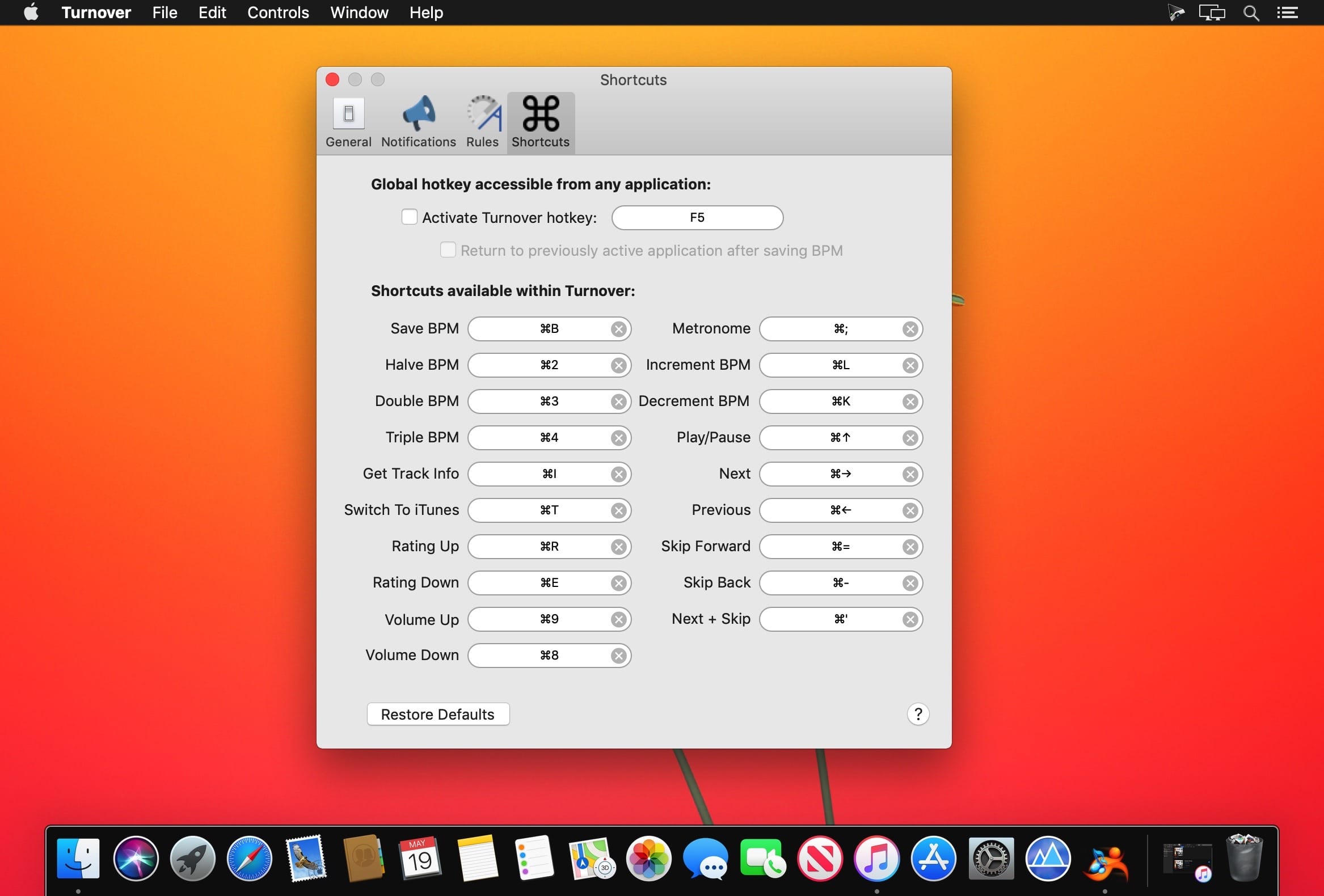Clear the Play/Pause shortcut
The height and width of the screenshot is (896, 1324).
[910, 437]
